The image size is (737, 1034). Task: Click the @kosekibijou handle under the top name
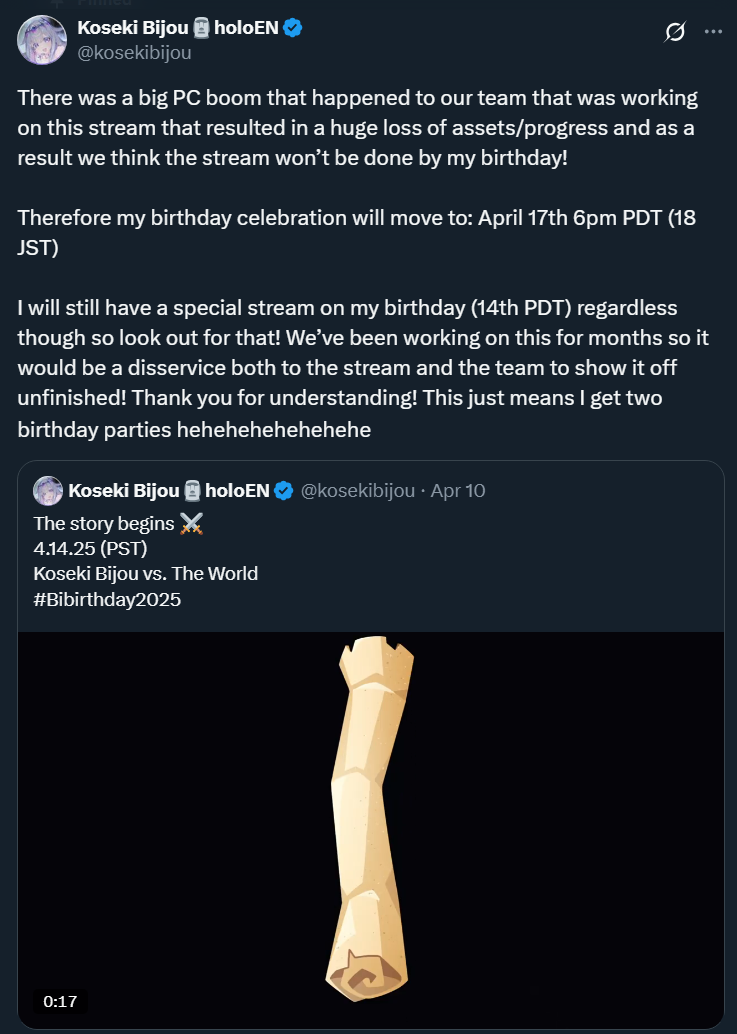pos(134,52)
